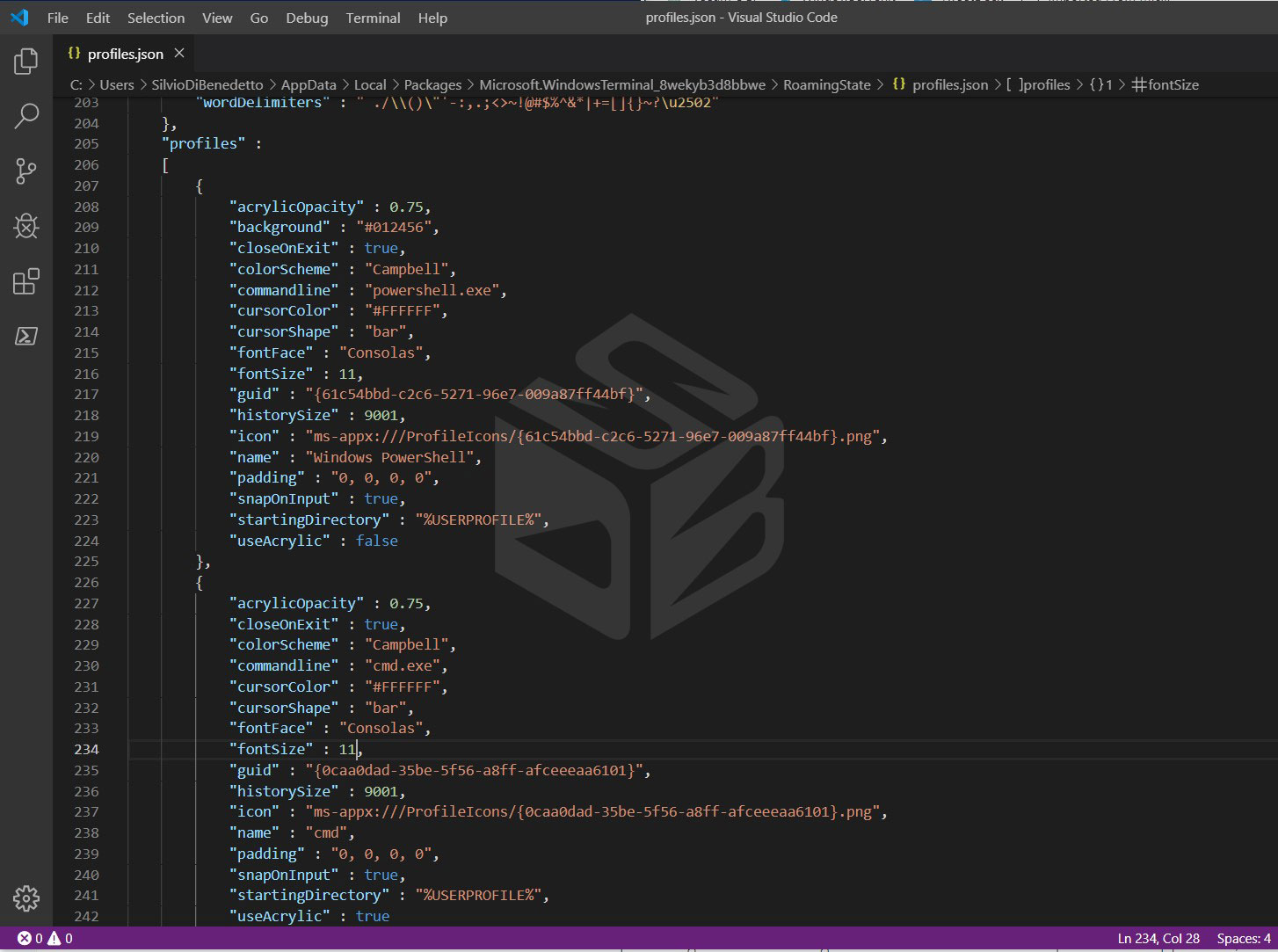Select the PowerShell extension icon in the activity bar
Viewport: 1278px width, 952px height.
coord(25,336)
